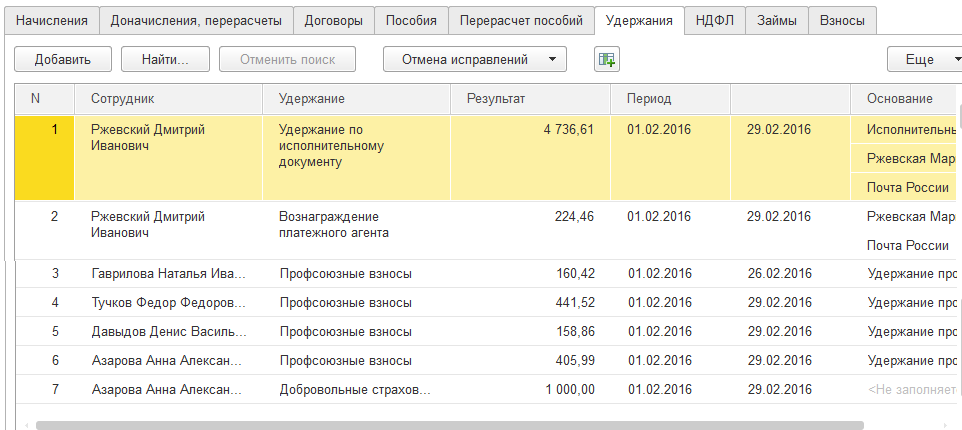Click the green table settings icon in toolbar

(606, 60)
